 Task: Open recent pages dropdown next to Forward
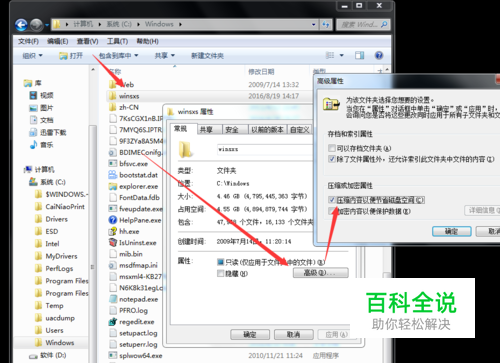point(47,25)
